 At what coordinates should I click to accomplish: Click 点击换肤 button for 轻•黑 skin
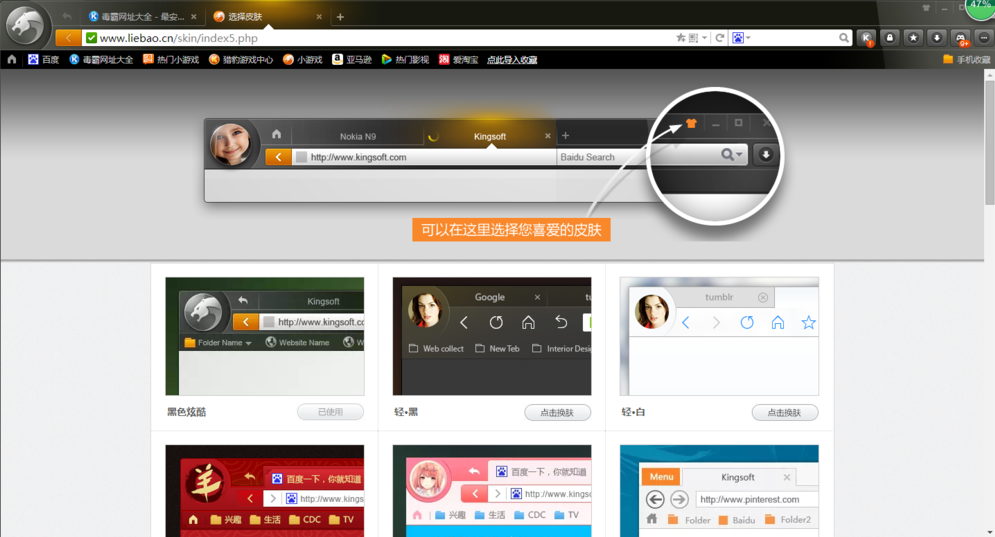558,413
